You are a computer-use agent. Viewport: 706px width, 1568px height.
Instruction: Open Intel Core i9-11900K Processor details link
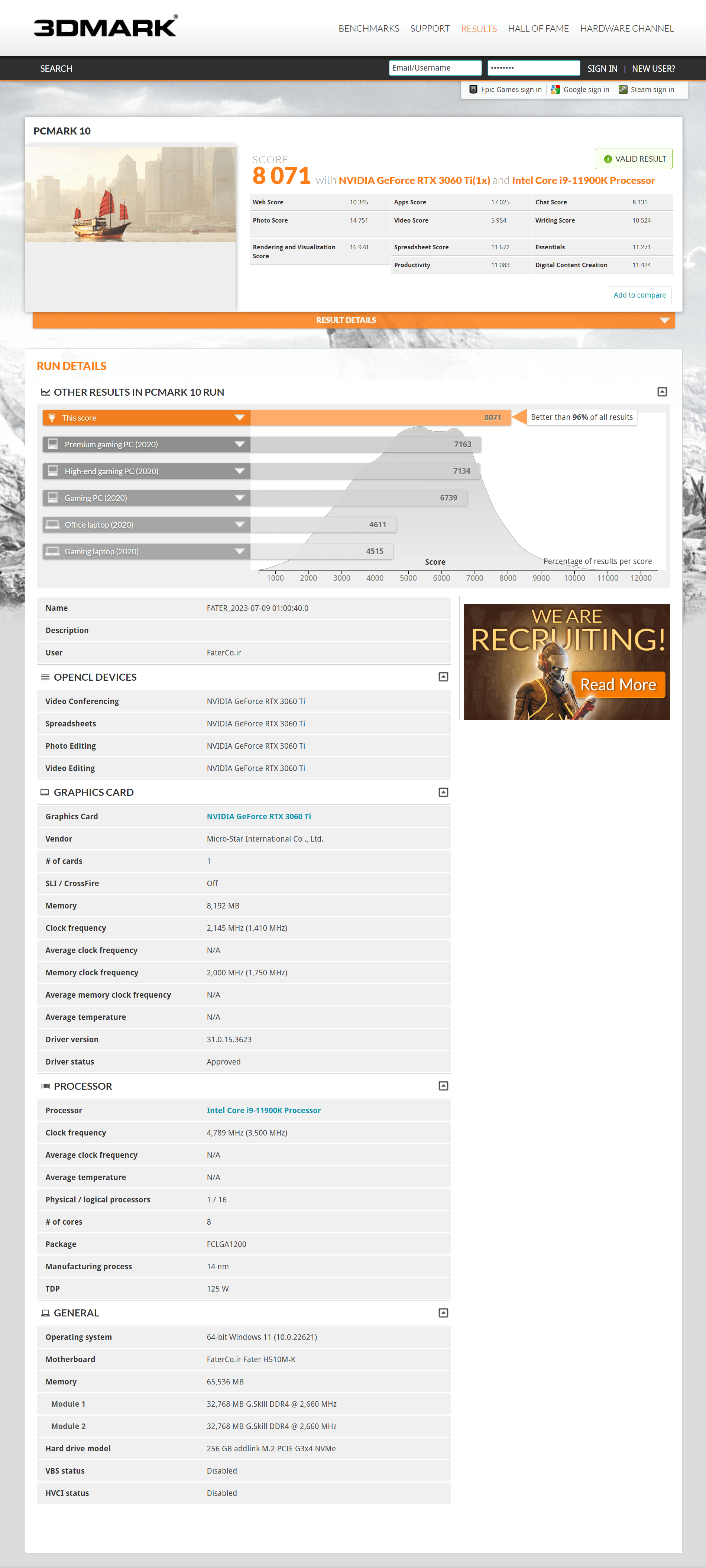(x=263, y=1110)
